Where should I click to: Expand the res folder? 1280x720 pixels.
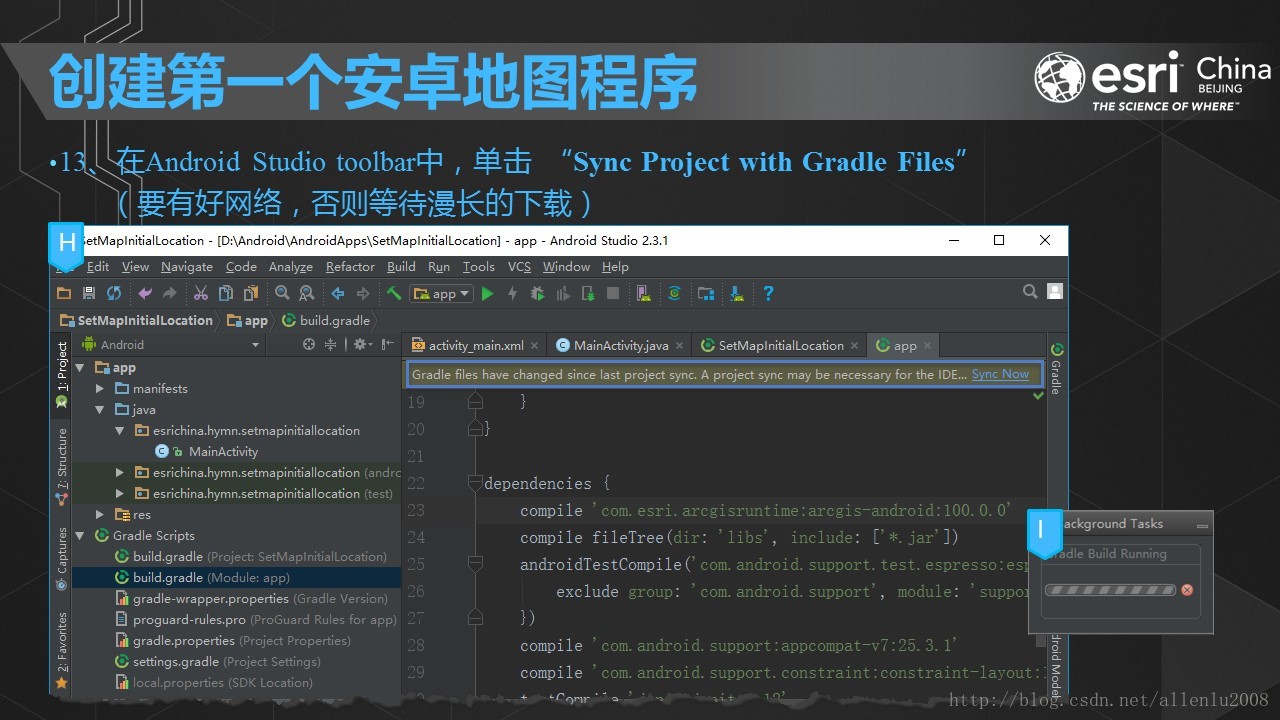click(x=100, y=514)
